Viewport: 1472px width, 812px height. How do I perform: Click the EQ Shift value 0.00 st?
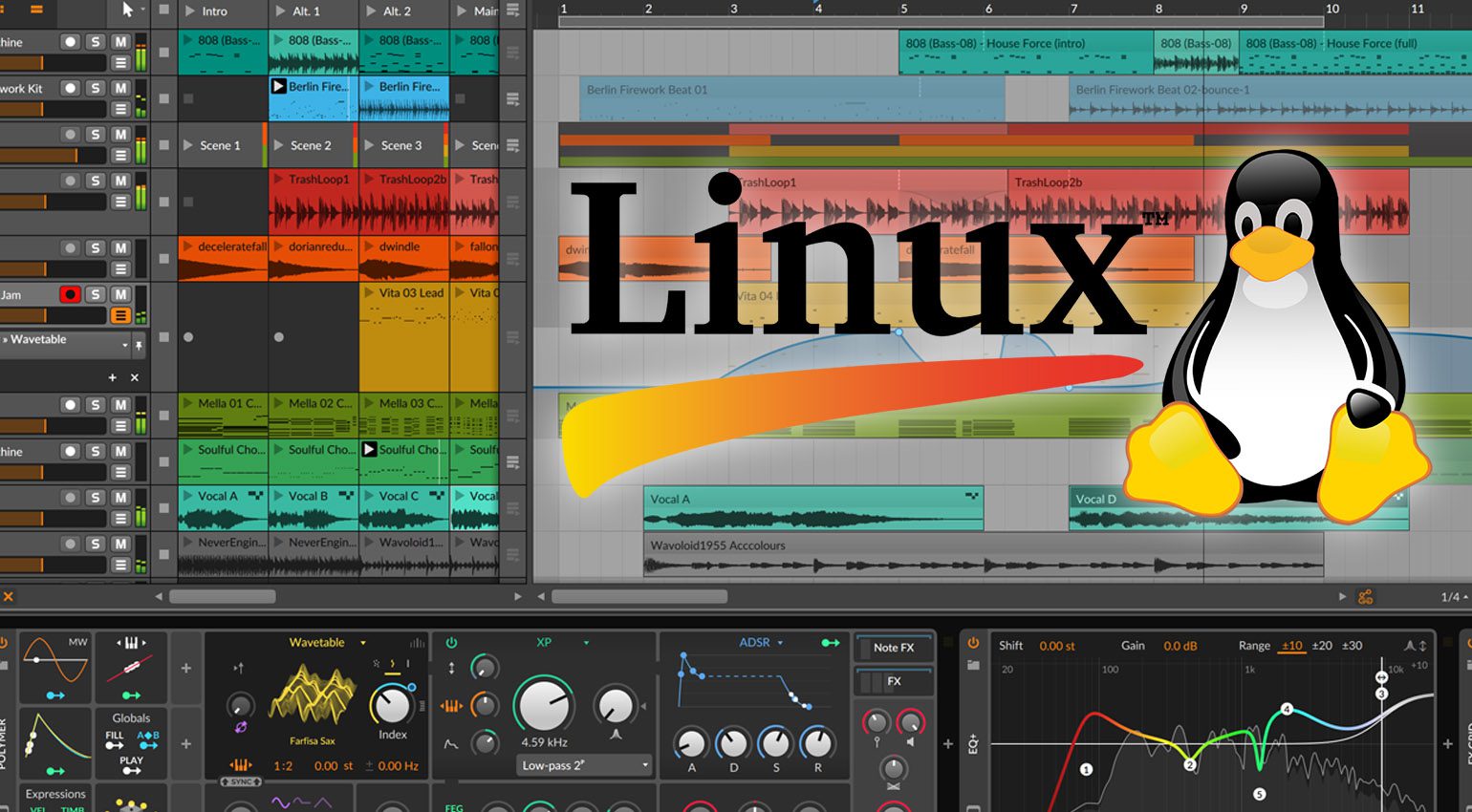point(1057,646)
